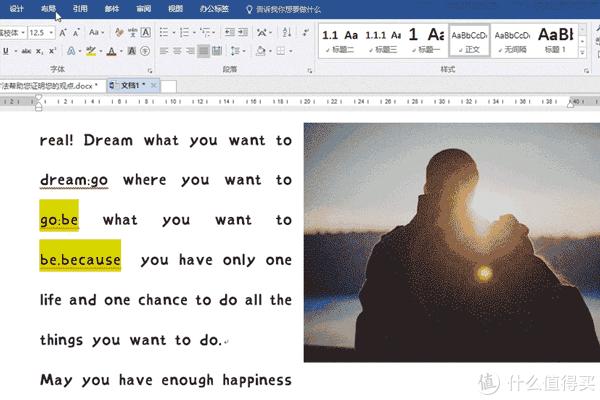Click the Clear Formatting eraser icon
The height and width of the screenshot is (400, 600).
pos(119,33)
